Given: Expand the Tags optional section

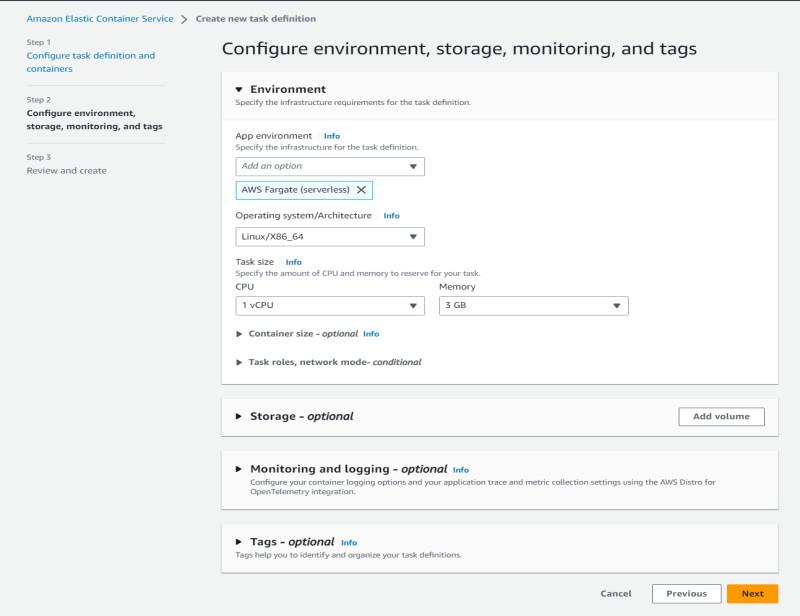Looking at the screenshot, I should pyautogui.click(x=239, y=542).
